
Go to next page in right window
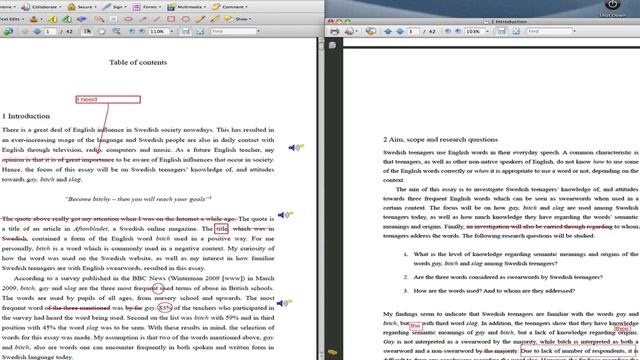400,31
